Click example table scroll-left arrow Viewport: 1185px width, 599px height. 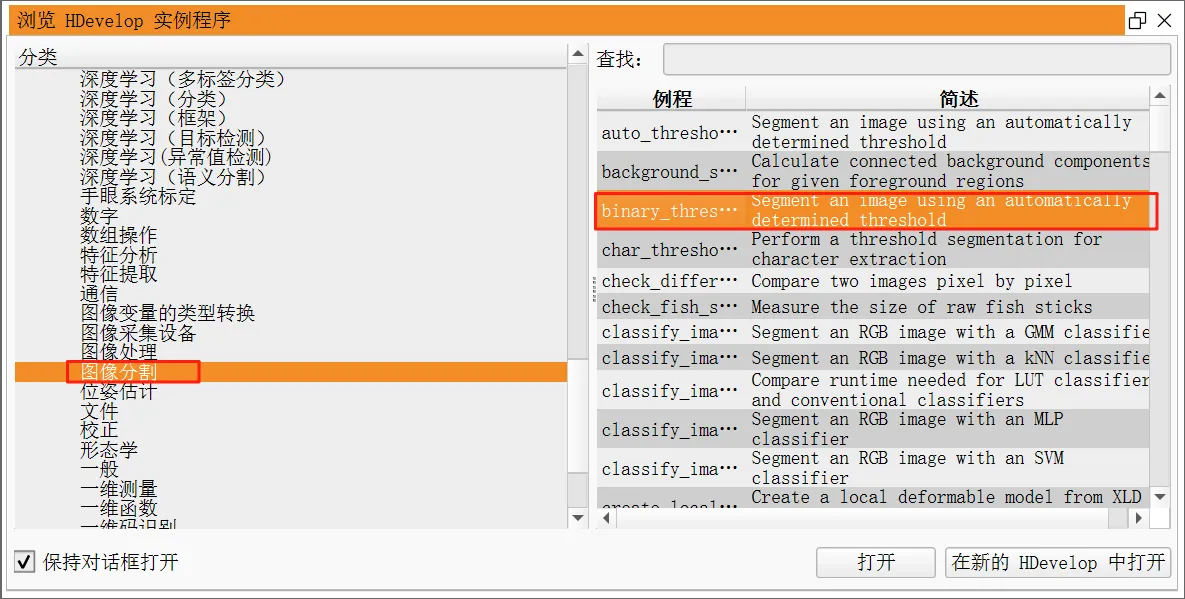[606, 518]
